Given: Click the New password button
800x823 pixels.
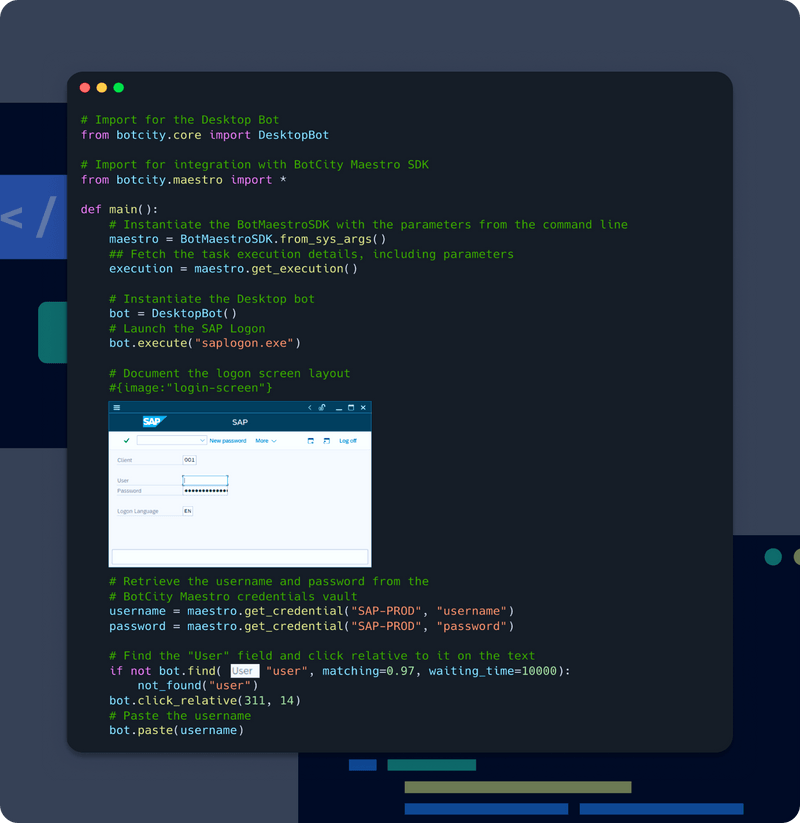Looking at the screenshot, I should 227,440.
